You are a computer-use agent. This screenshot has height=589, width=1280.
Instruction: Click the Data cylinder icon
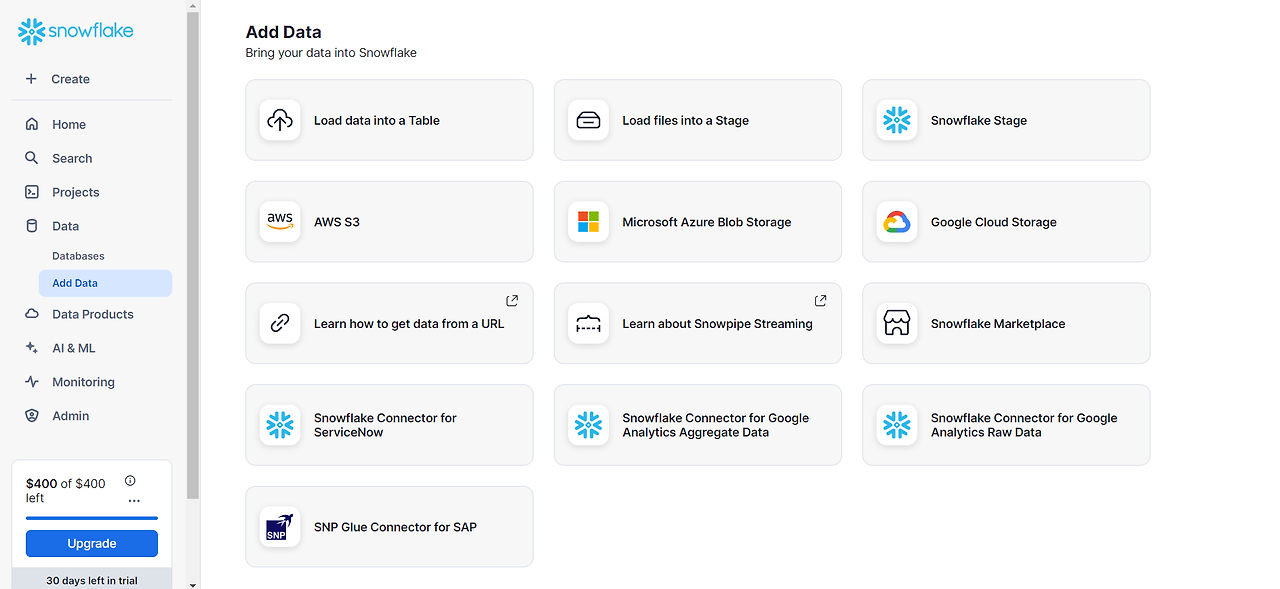click(32, 226)
